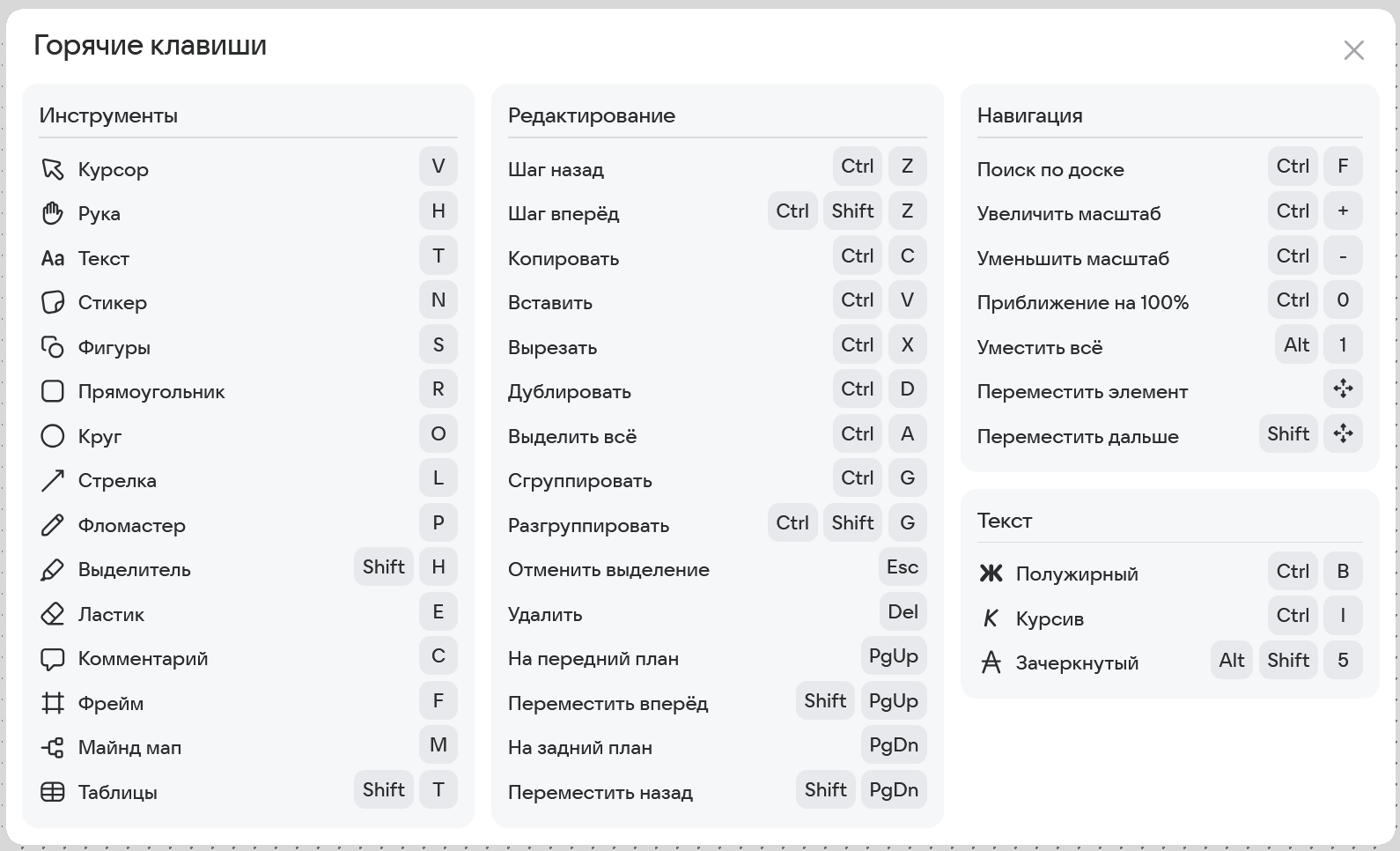This screenshot has height=851, width=1400.
Task: Click the Bold (Полужирный) icon
Action: click(x=991, y=573)
